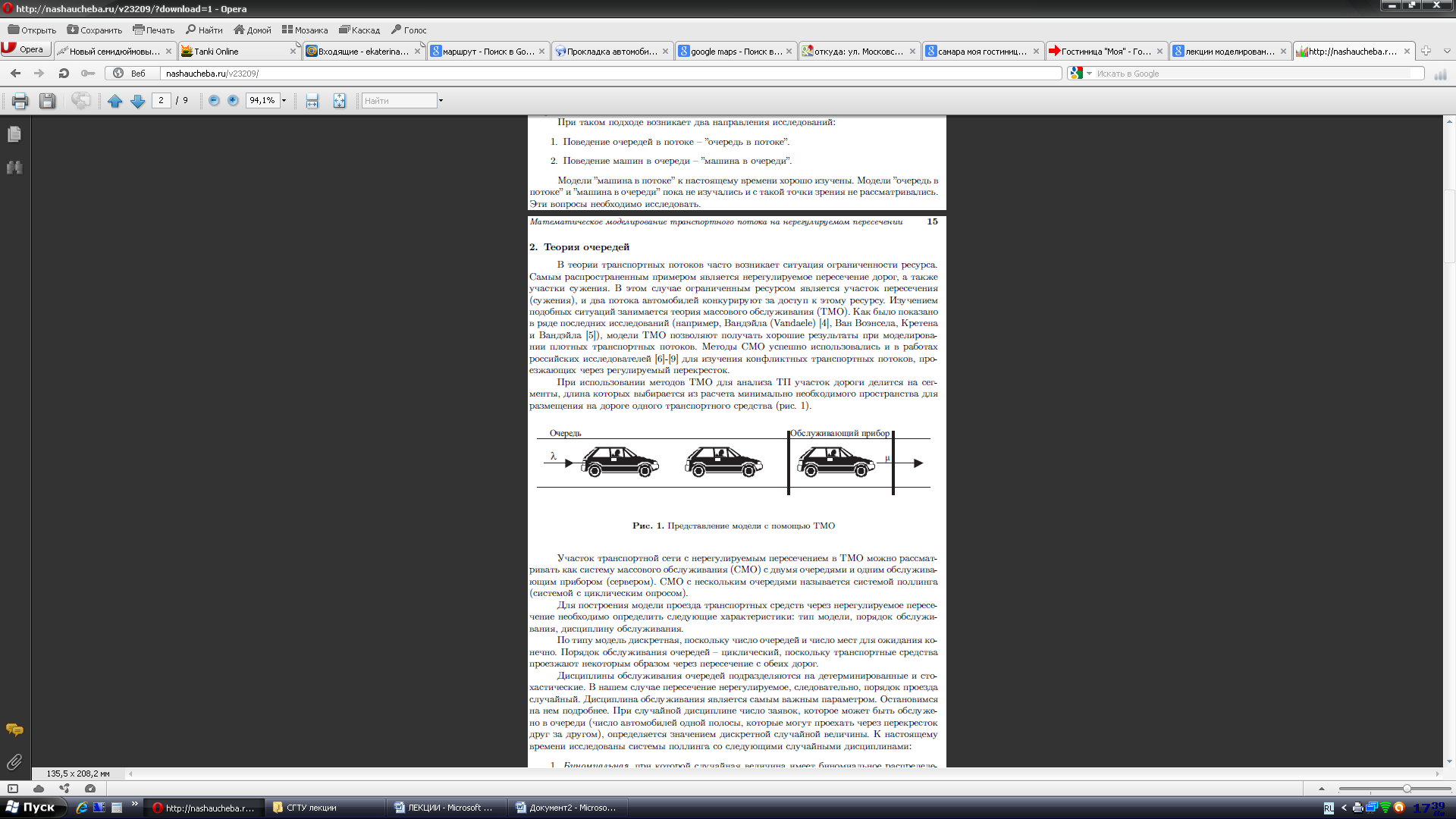The image size is (1456, 819).
Task: Go to next PDF page arrow
Action: click(x=137, y=101)
